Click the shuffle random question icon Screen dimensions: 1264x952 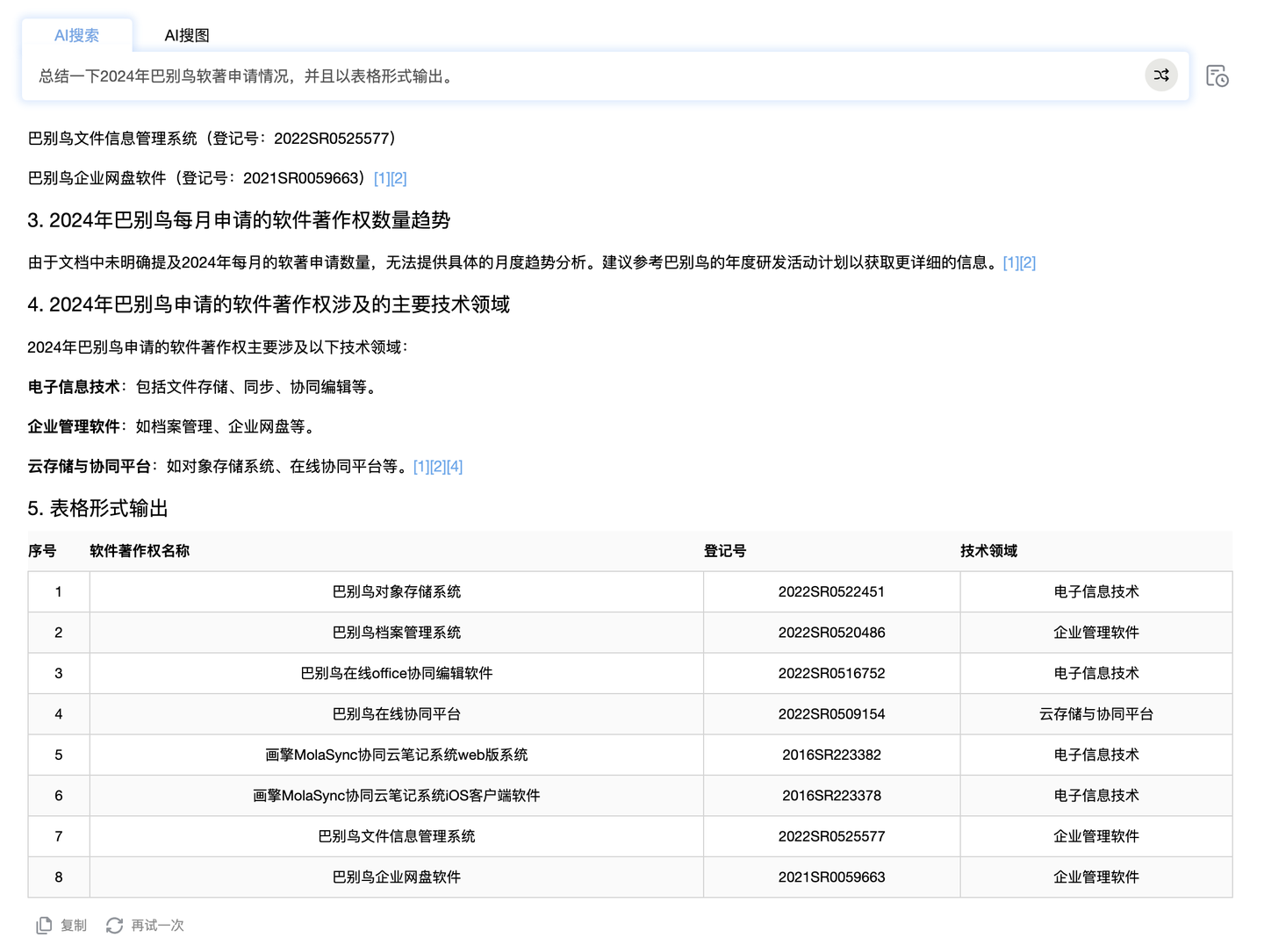1161,75
